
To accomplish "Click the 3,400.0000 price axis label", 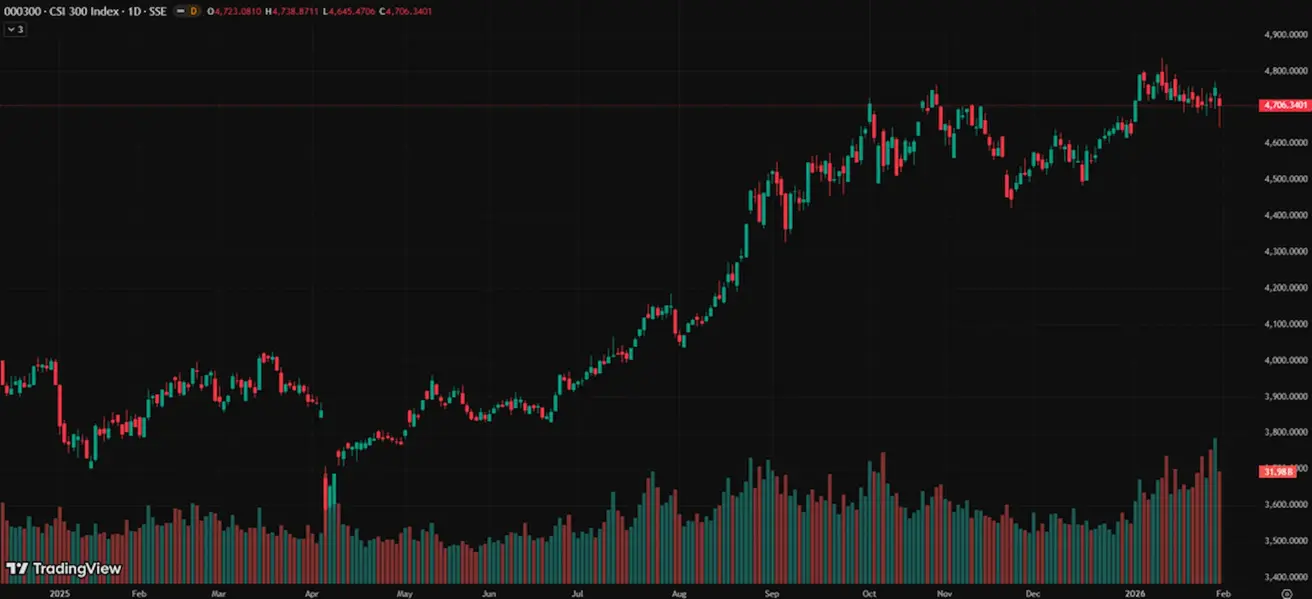I will pyautogui.click(x=1285, y=577).
